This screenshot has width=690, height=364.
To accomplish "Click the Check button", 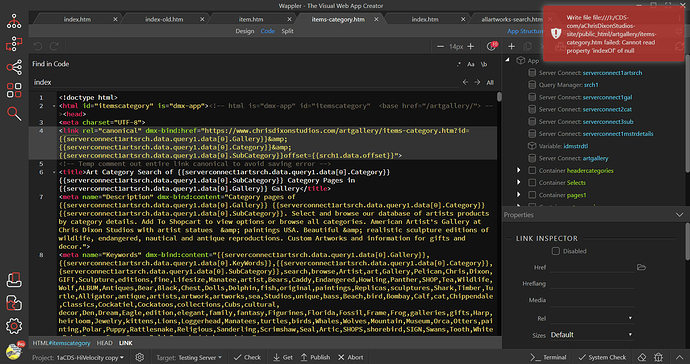I will click(247, 357).
